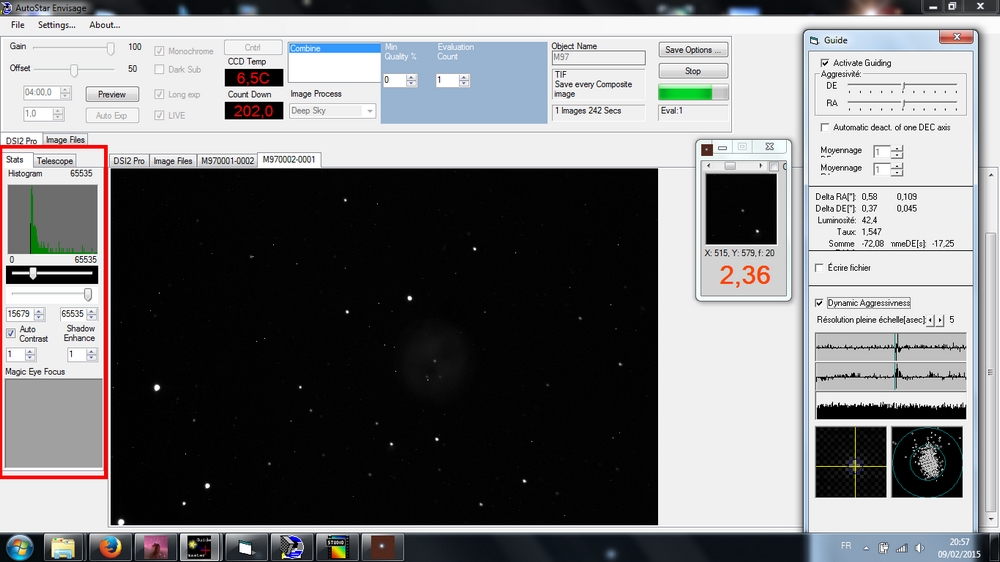This screenshot has width=1000, height=562.
Task: Select DSI2 Pro tab above the image
Action: (x=129, y=161)
